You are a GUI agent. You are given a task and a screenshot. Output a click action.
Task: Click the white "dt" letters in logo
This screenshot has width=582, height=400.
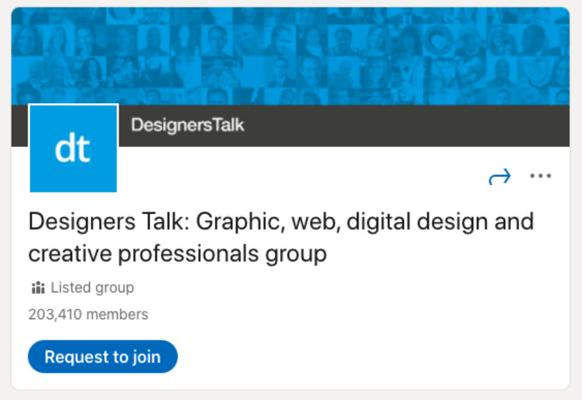click(x=72, y=148)
